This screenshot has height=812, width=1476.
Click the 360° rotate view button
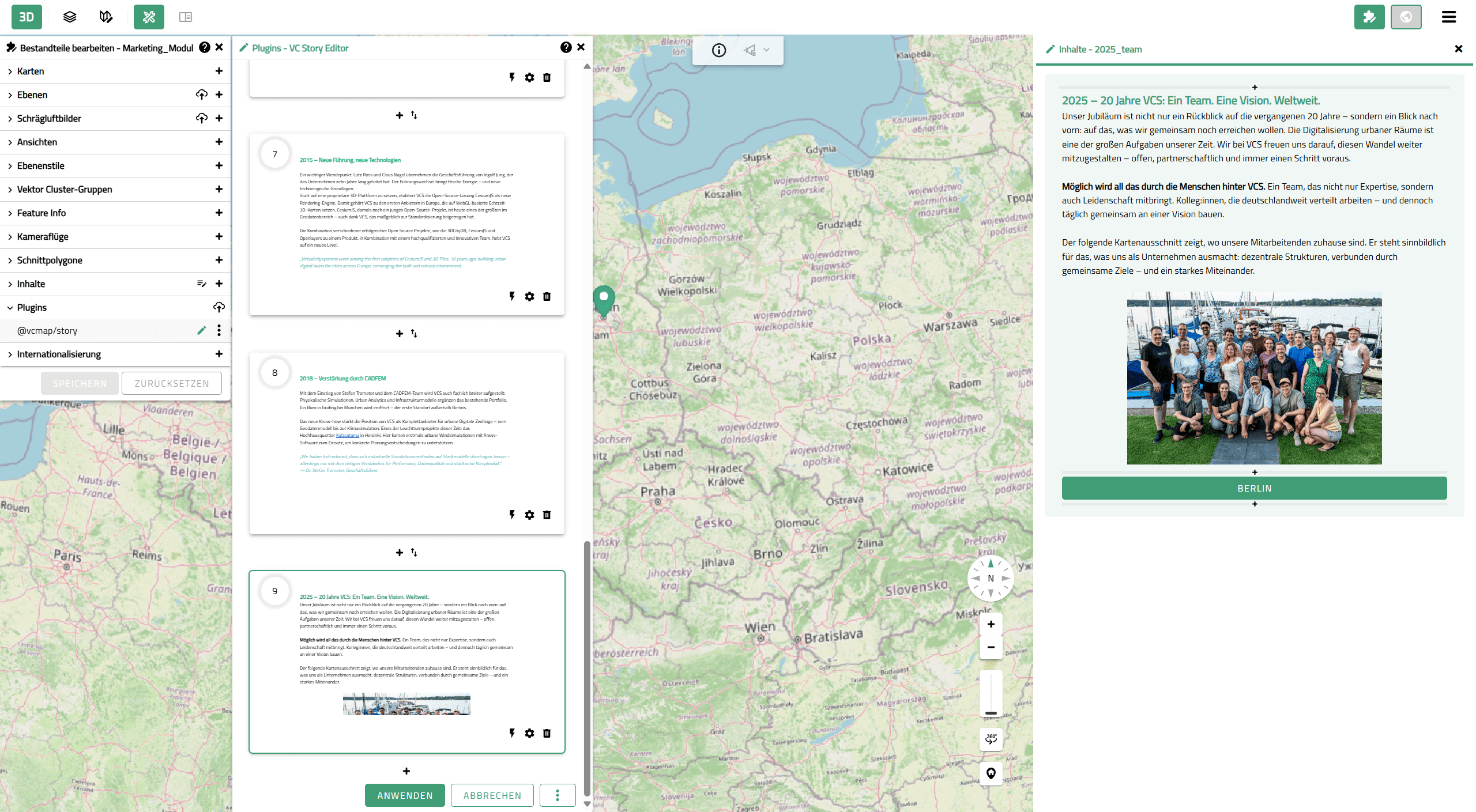(991, 739)
